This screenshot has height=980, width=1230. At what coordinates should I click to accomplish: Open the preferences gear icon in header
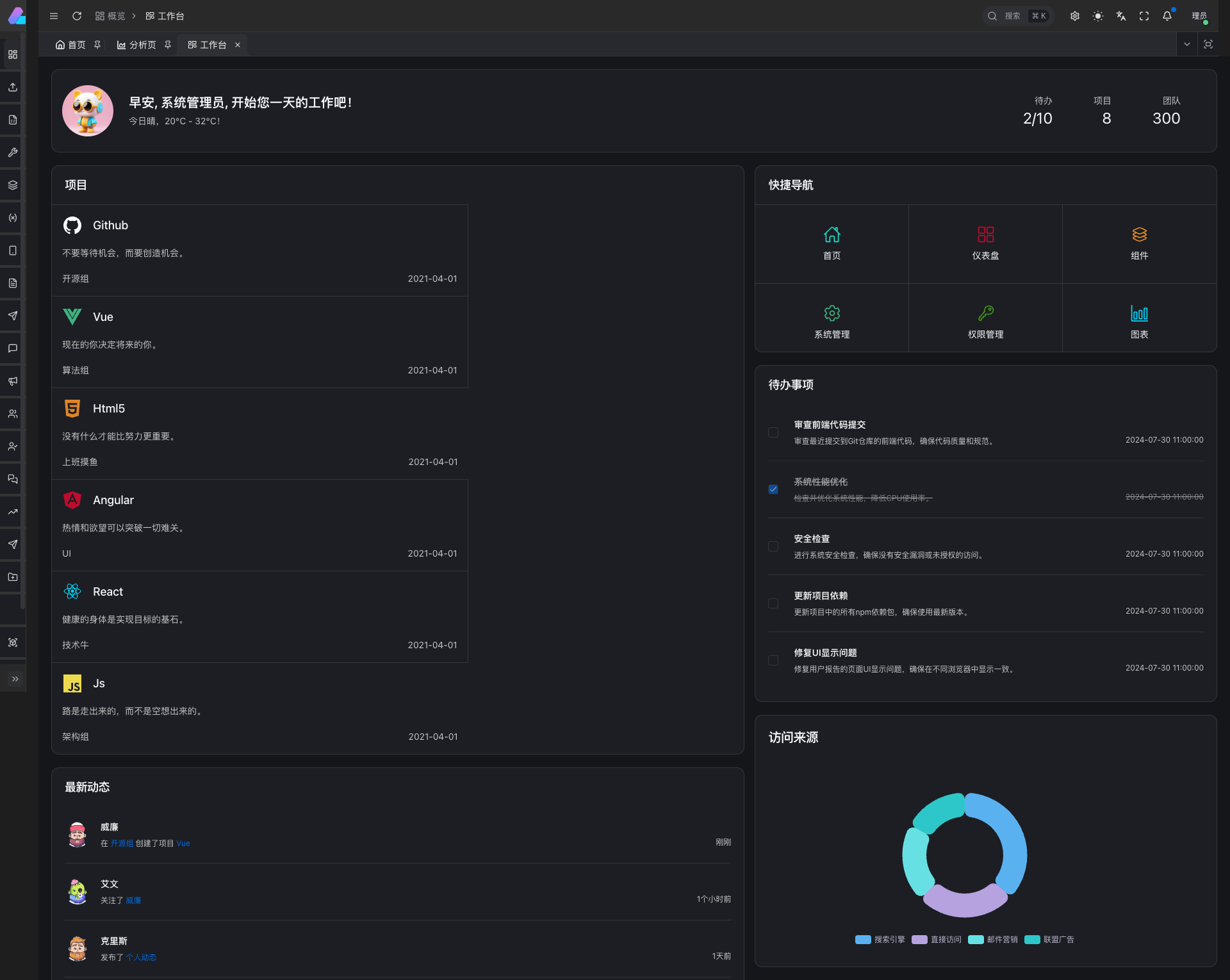(x=1075, y=16)
